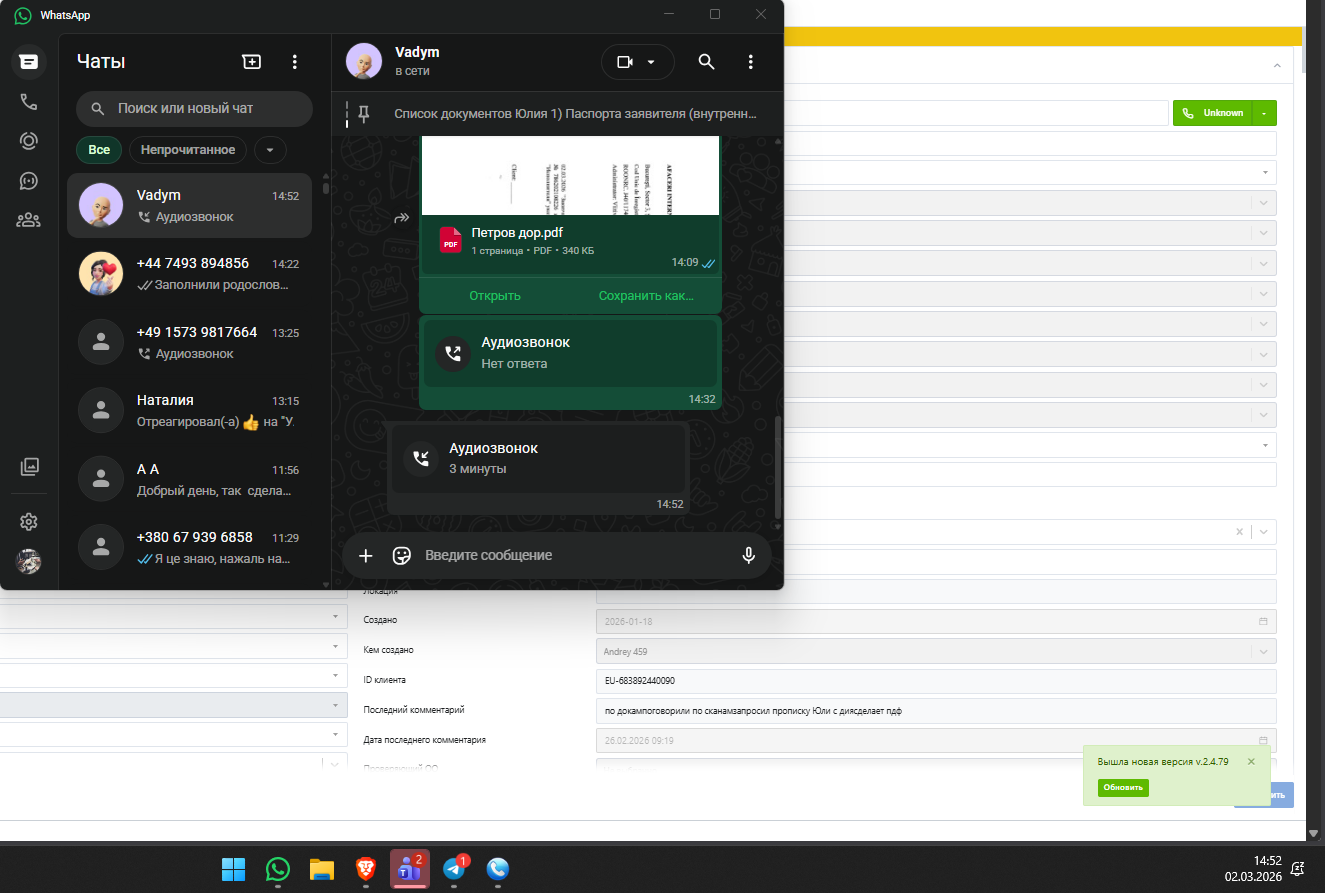This screenshot has height=893, width=1325.
Task: Open WhatsApp from the taskbar
Action: [x=278, y=869]
